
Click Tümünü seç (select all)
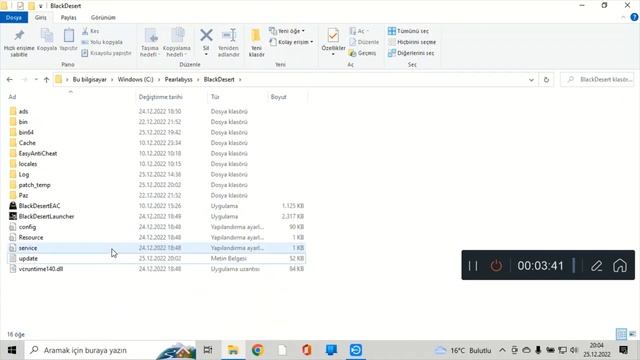pyautogui.click(x=408, y=31)
